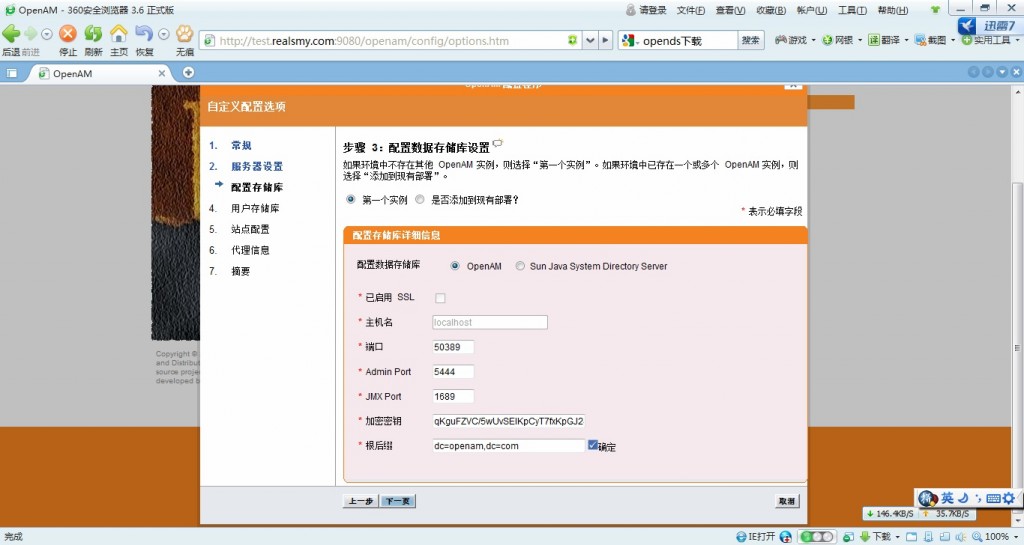Click the 下一页 next button
1024x545 pixels.
point(398,501)
